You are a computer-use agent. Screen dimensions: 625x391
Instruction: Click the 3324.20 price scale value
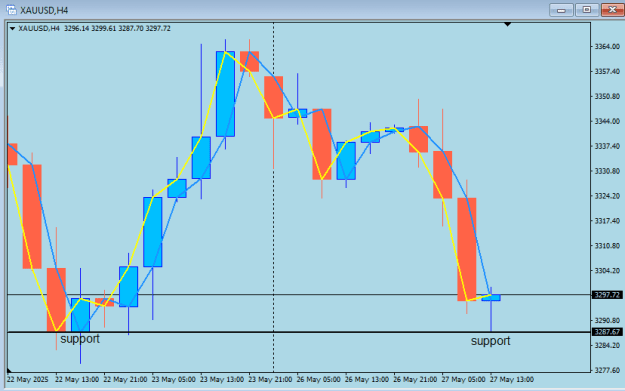(x=607, y=196)
